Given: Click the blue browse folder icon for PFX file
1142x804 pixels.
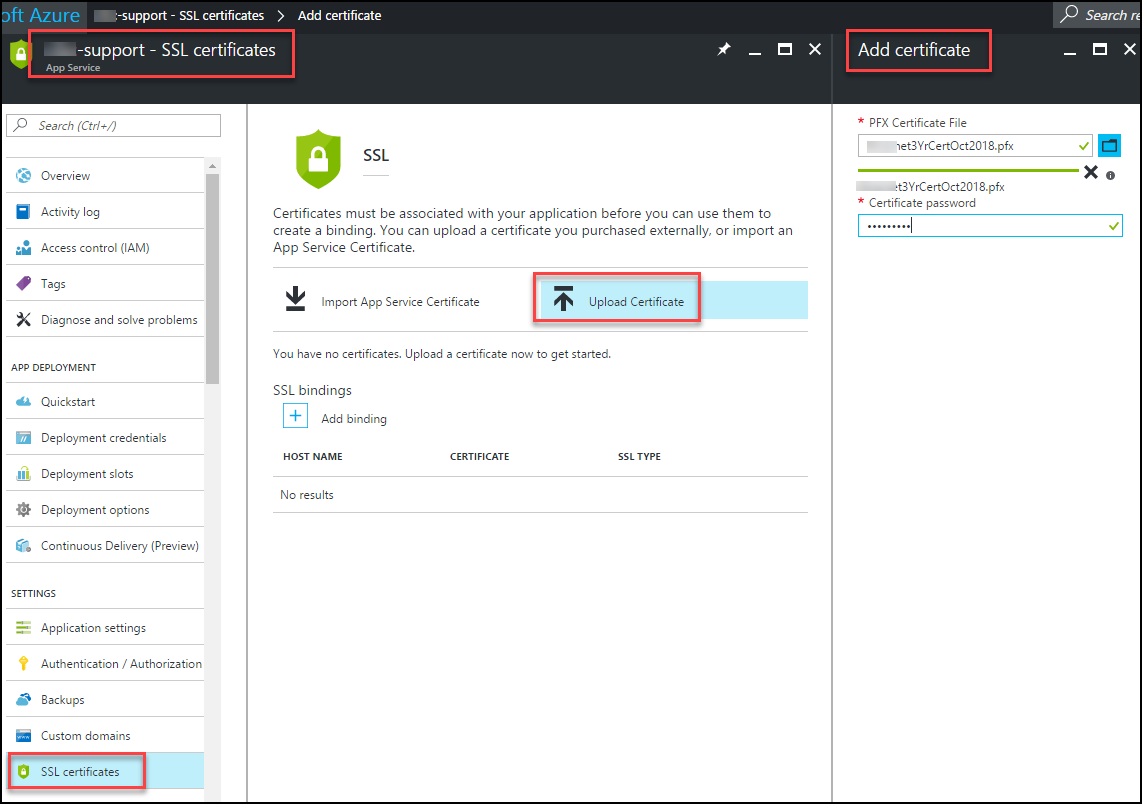Looking at the screenshot, I should pyautogui.click(x=1109, y=146).
